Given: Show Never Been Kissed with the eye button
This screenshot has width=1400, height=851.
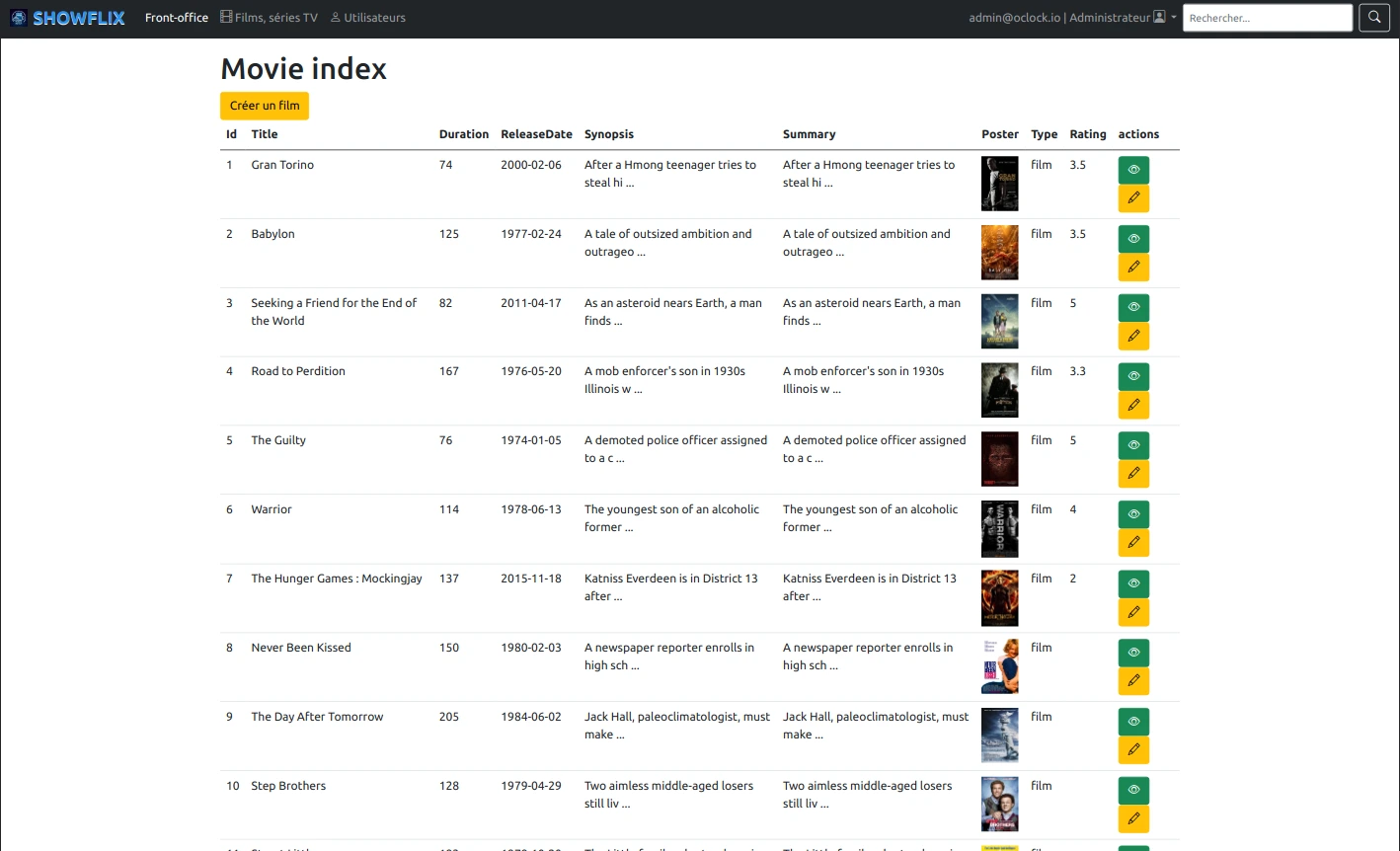Looking at the screenshot, I should (x=1133, y=653).
